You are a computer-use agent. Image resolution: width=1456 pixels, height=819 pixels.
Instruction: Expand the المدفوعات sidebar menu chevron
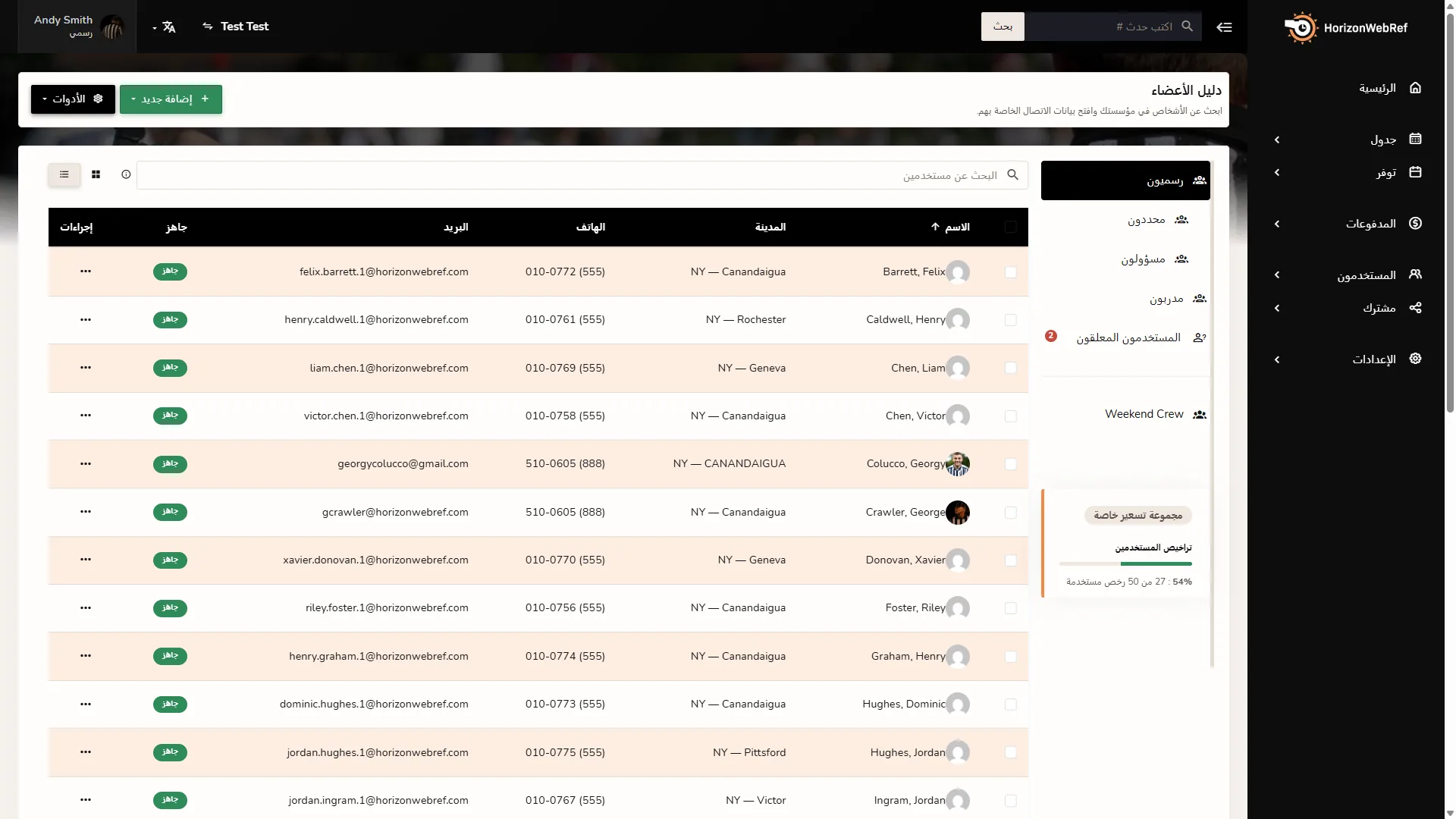click(1277, 224)
